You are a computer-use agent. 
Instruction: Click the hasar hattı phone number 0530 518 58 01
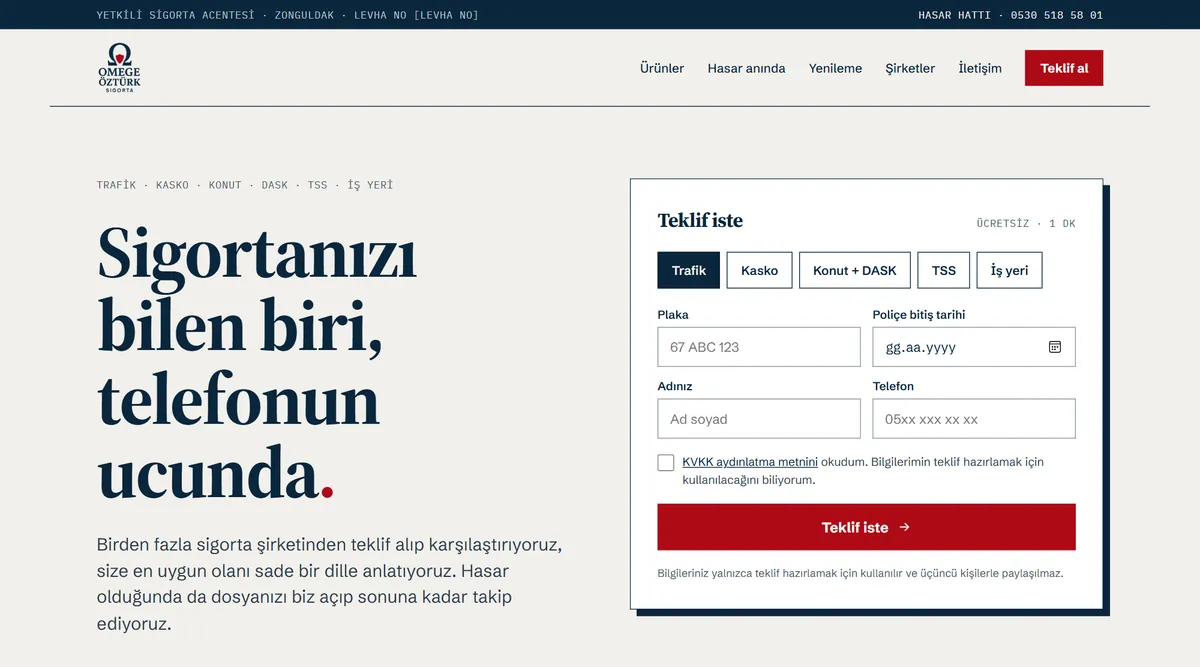(1057, 15)
